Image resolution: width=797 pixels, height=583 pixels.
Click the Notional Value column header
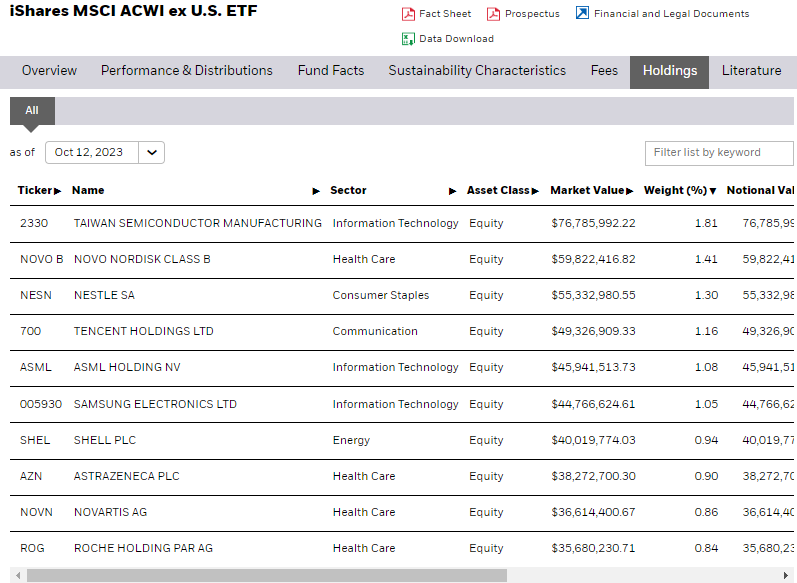[760, 190]
